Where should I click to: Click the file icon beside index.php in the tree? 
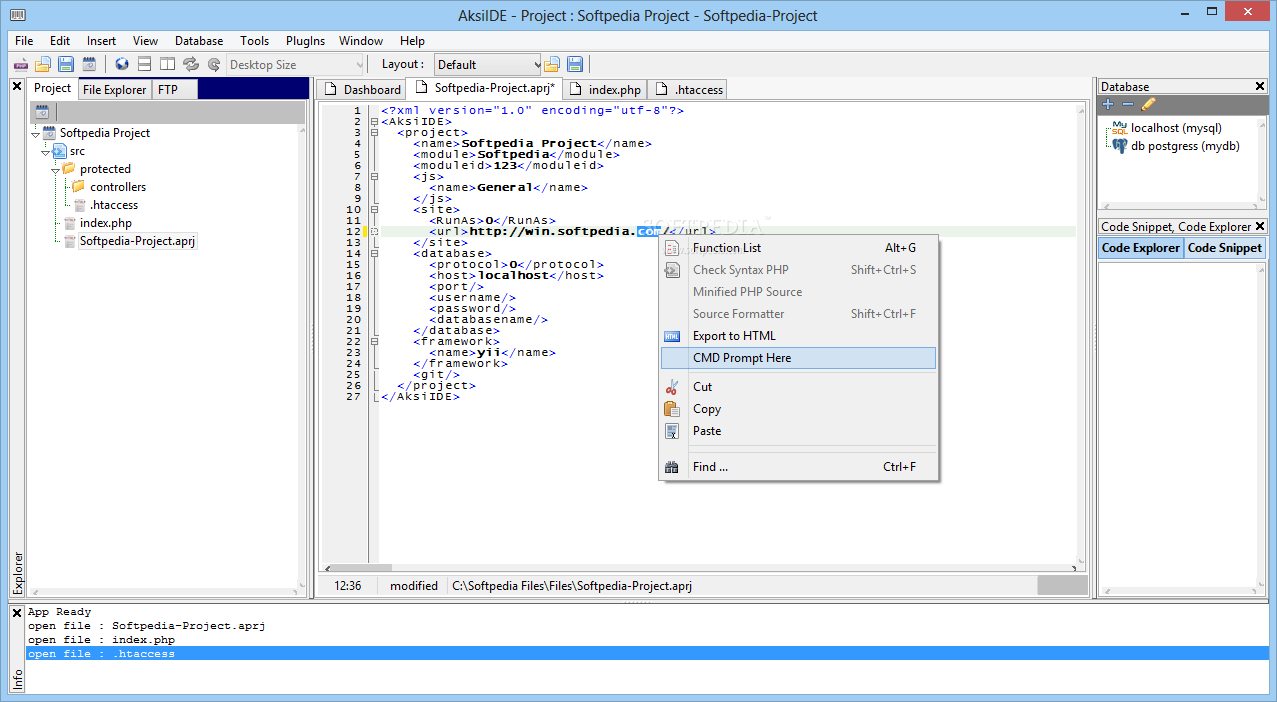click(69, 223)
